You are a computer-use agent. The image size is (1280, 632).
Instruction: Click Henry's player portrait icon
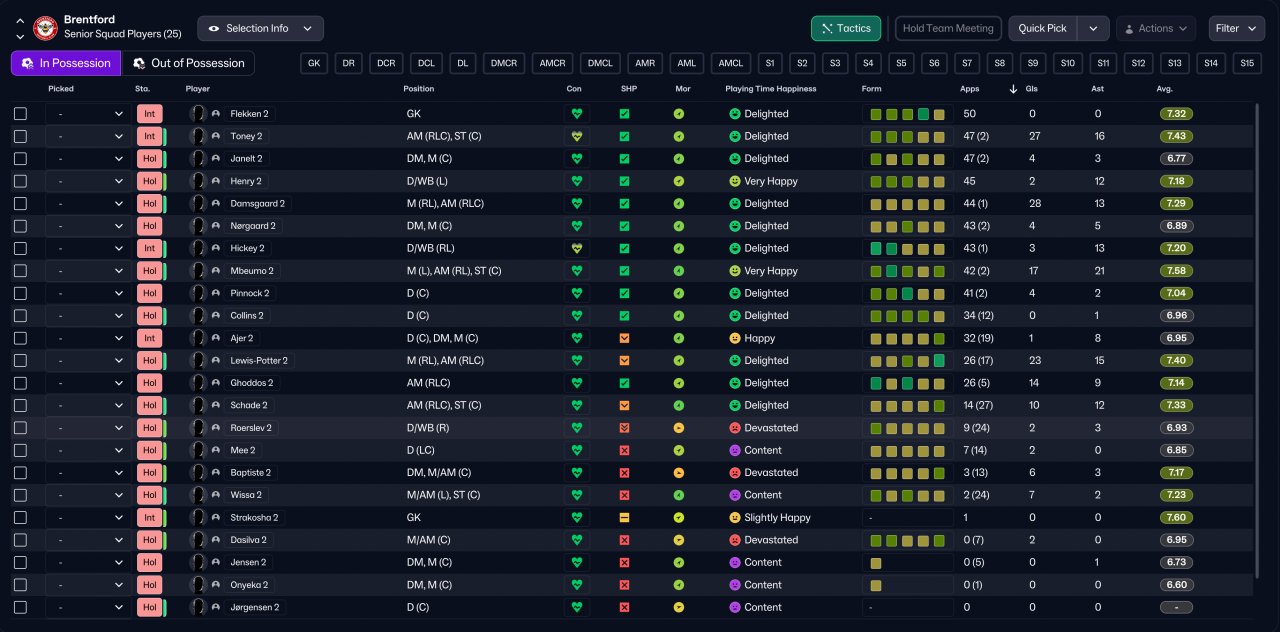(x=198, y=181)
